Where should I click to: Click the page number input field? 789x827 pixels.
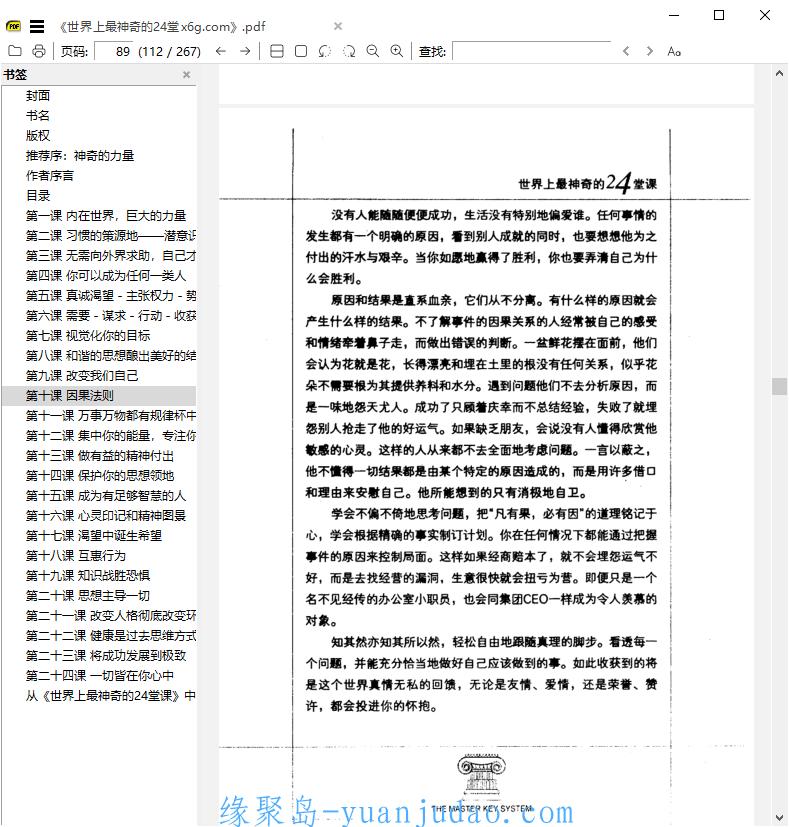click(114, 51)
